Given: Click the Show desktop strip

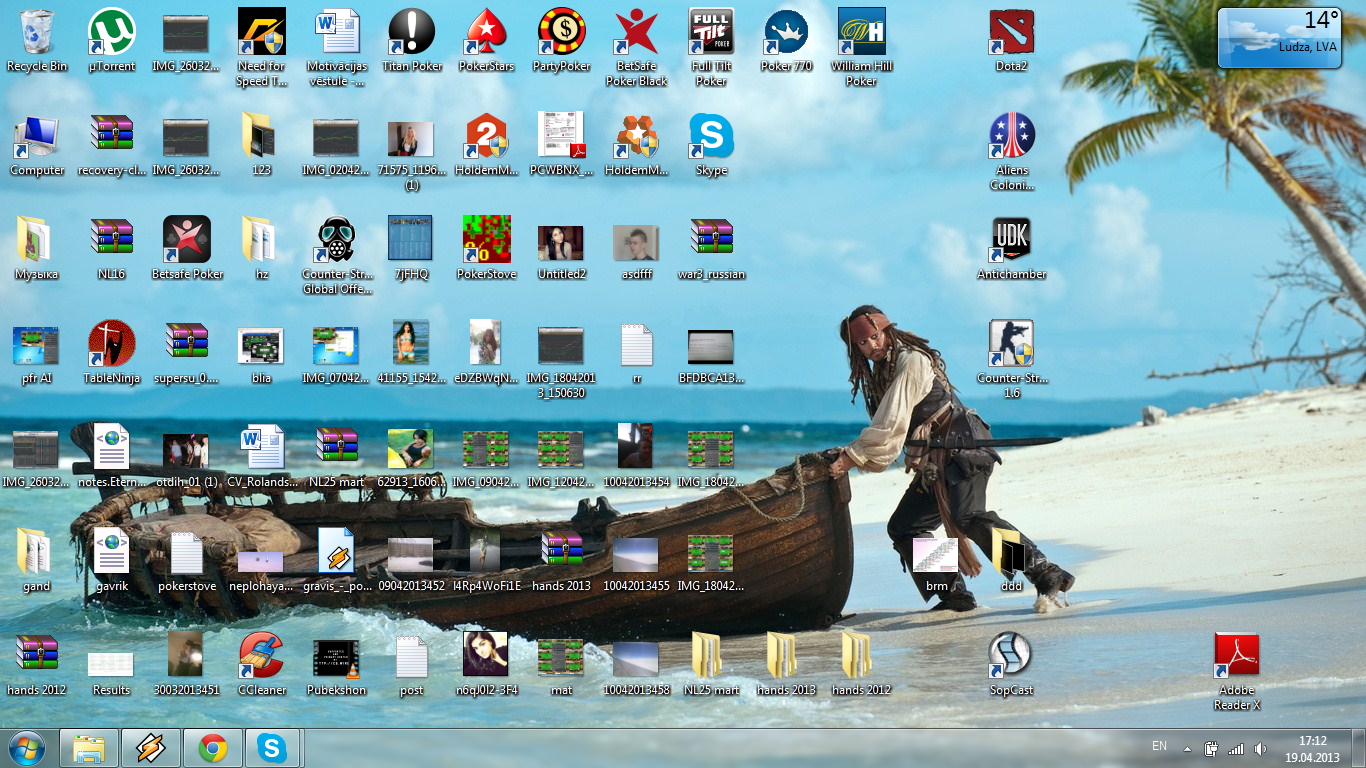Looking at the screenshot, I should pyautogui.click(x=1359, y=748).
